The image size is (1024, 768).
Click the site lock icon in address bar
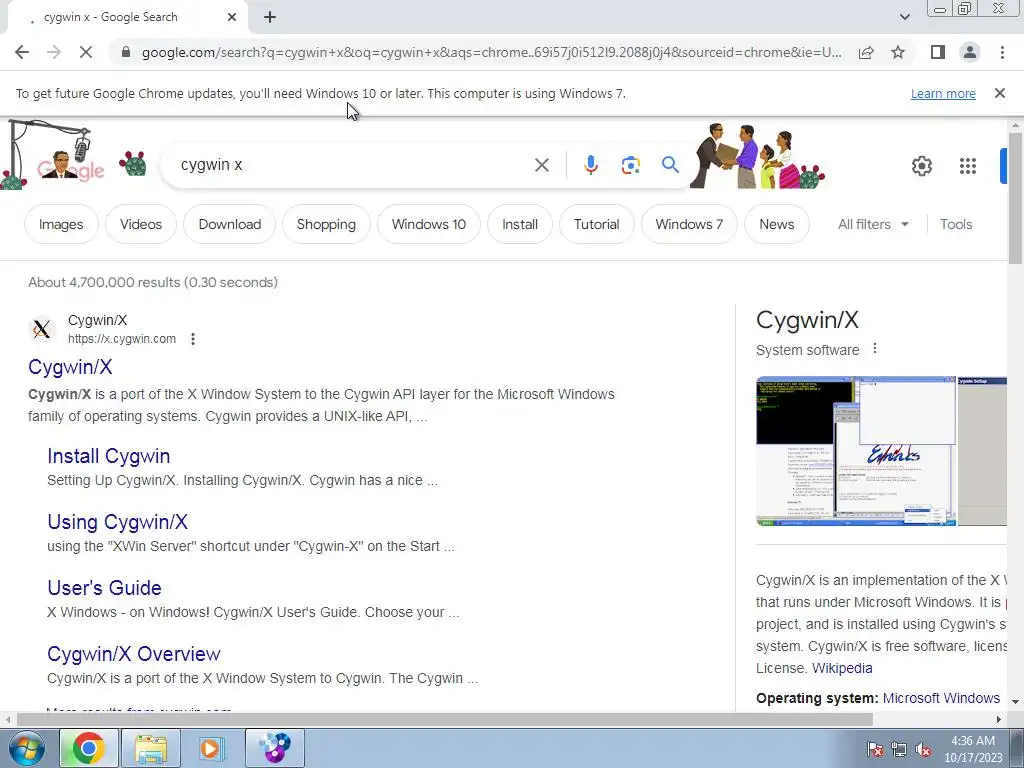click(126, 52)
